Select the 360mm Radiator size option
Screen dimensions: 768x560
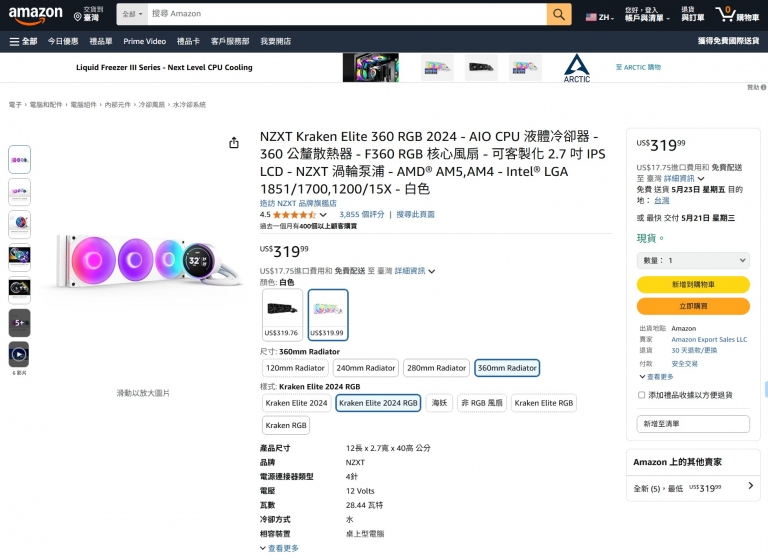(x=507, y=368)
